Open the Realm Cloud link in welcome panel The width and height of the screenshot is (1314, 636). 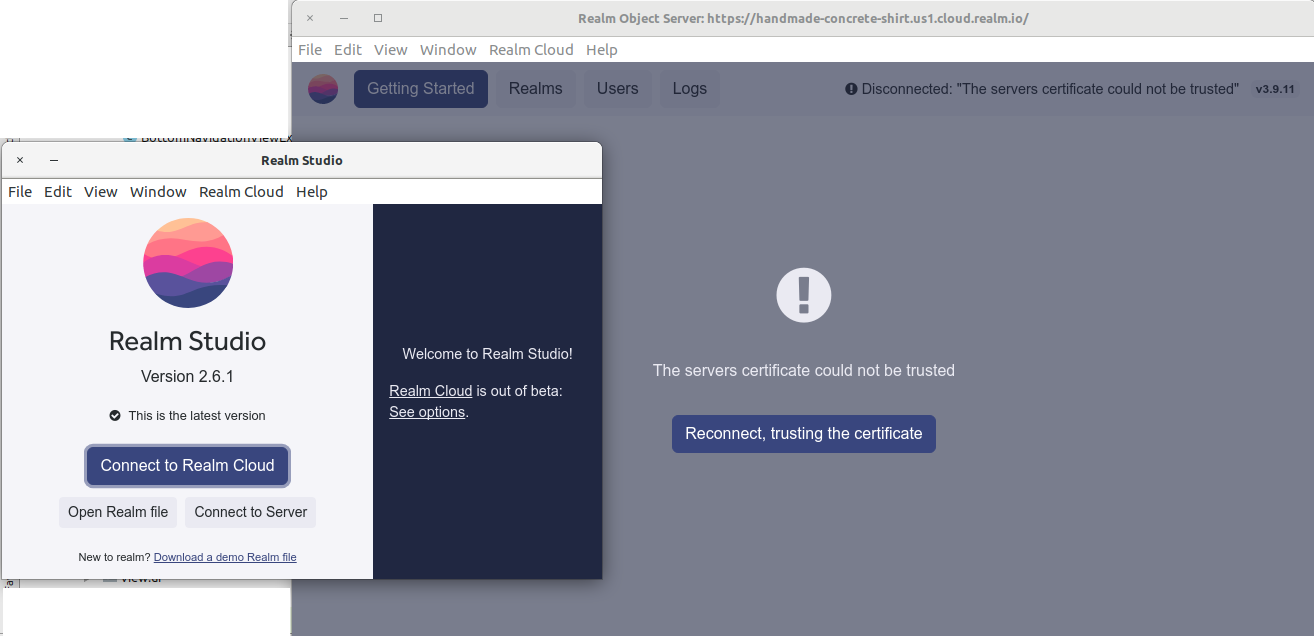430,391
